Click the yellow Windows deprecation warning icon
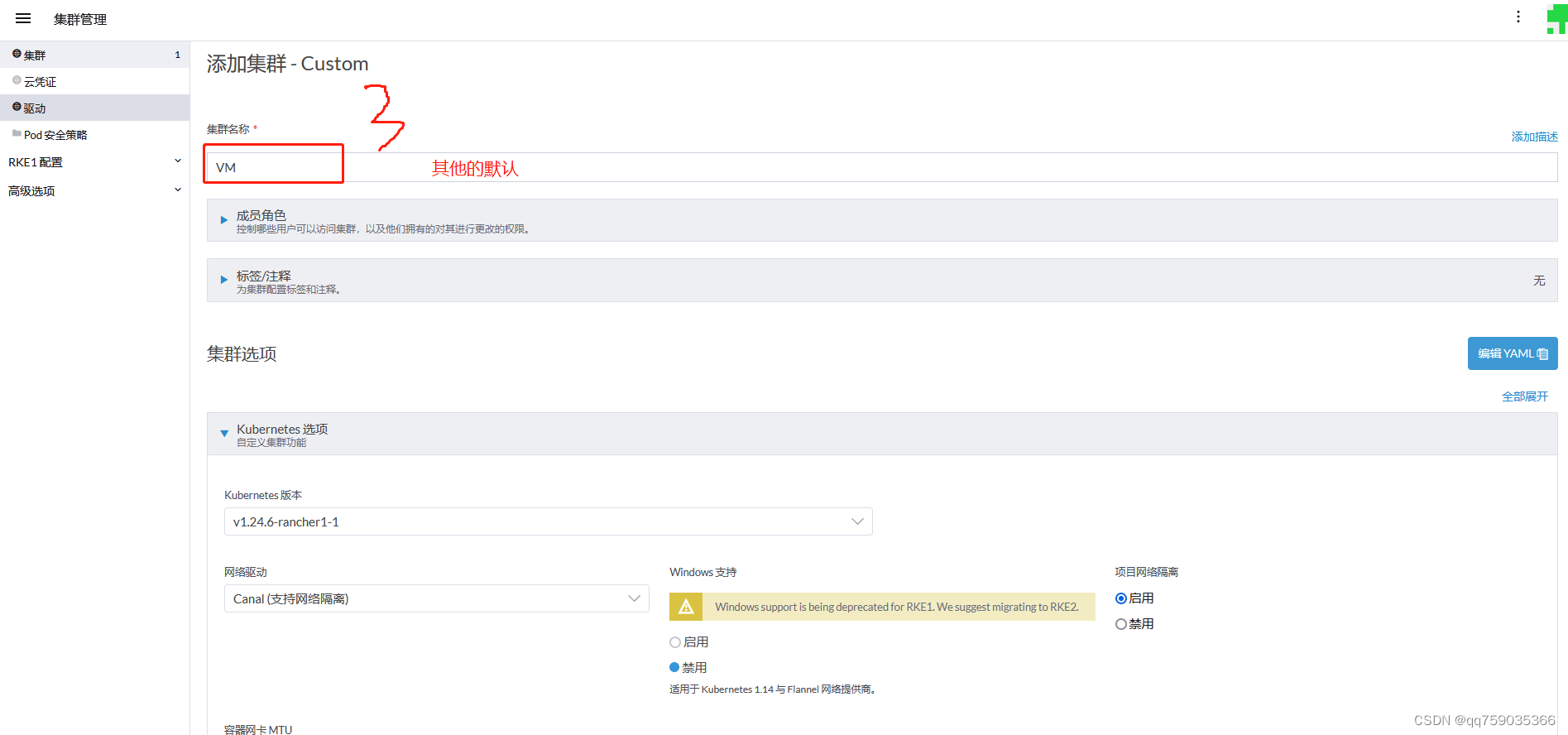This screenshot has width=1568, height=735. click(686, 607)
